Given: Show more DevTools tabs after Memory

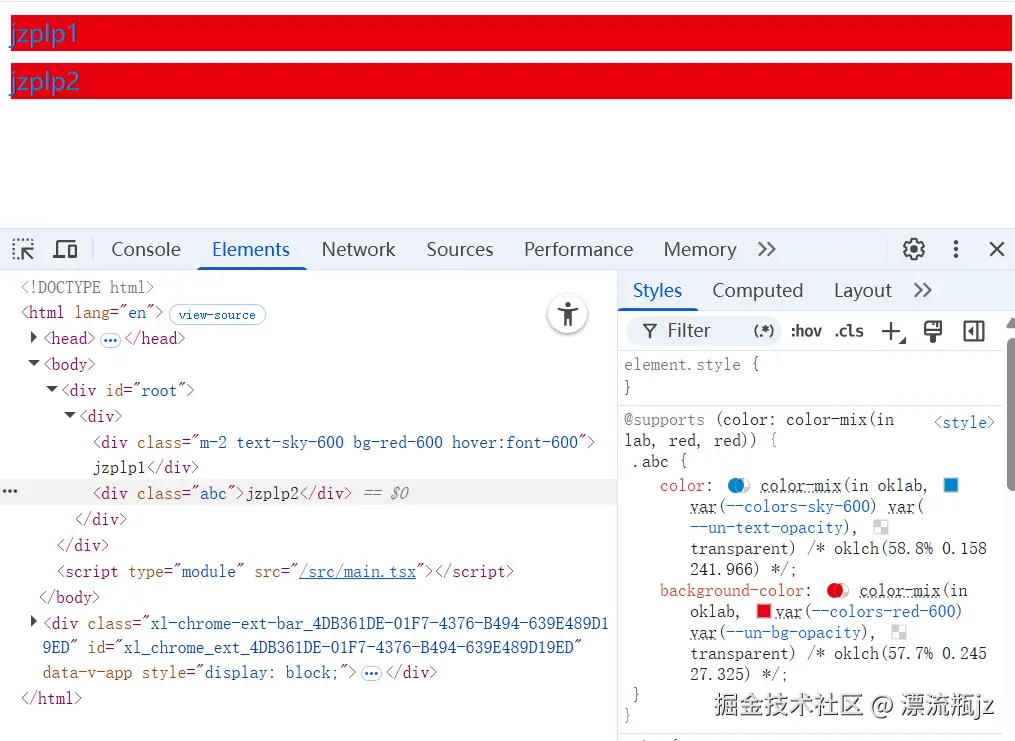Looking at the screenshot, I should [x=766, y=249].
